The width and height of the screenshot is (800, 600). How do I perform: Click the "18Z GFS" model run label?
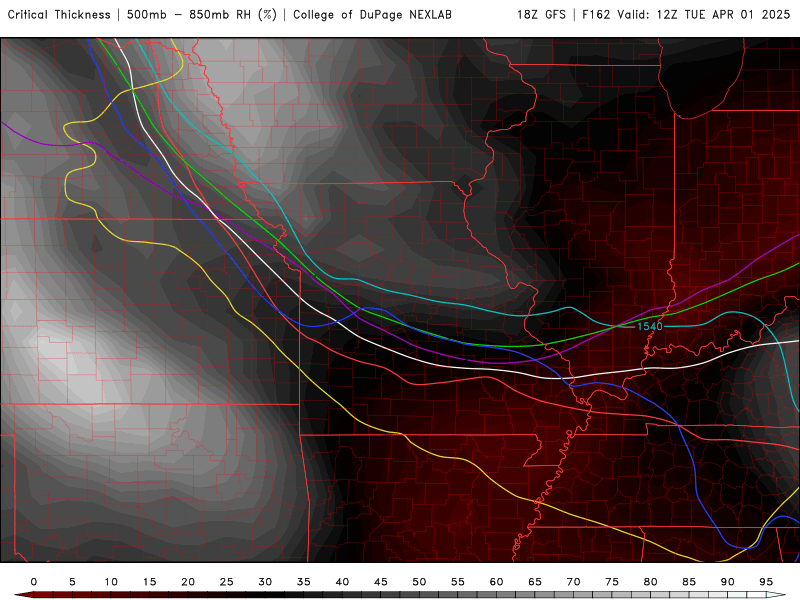coord(541,15)
